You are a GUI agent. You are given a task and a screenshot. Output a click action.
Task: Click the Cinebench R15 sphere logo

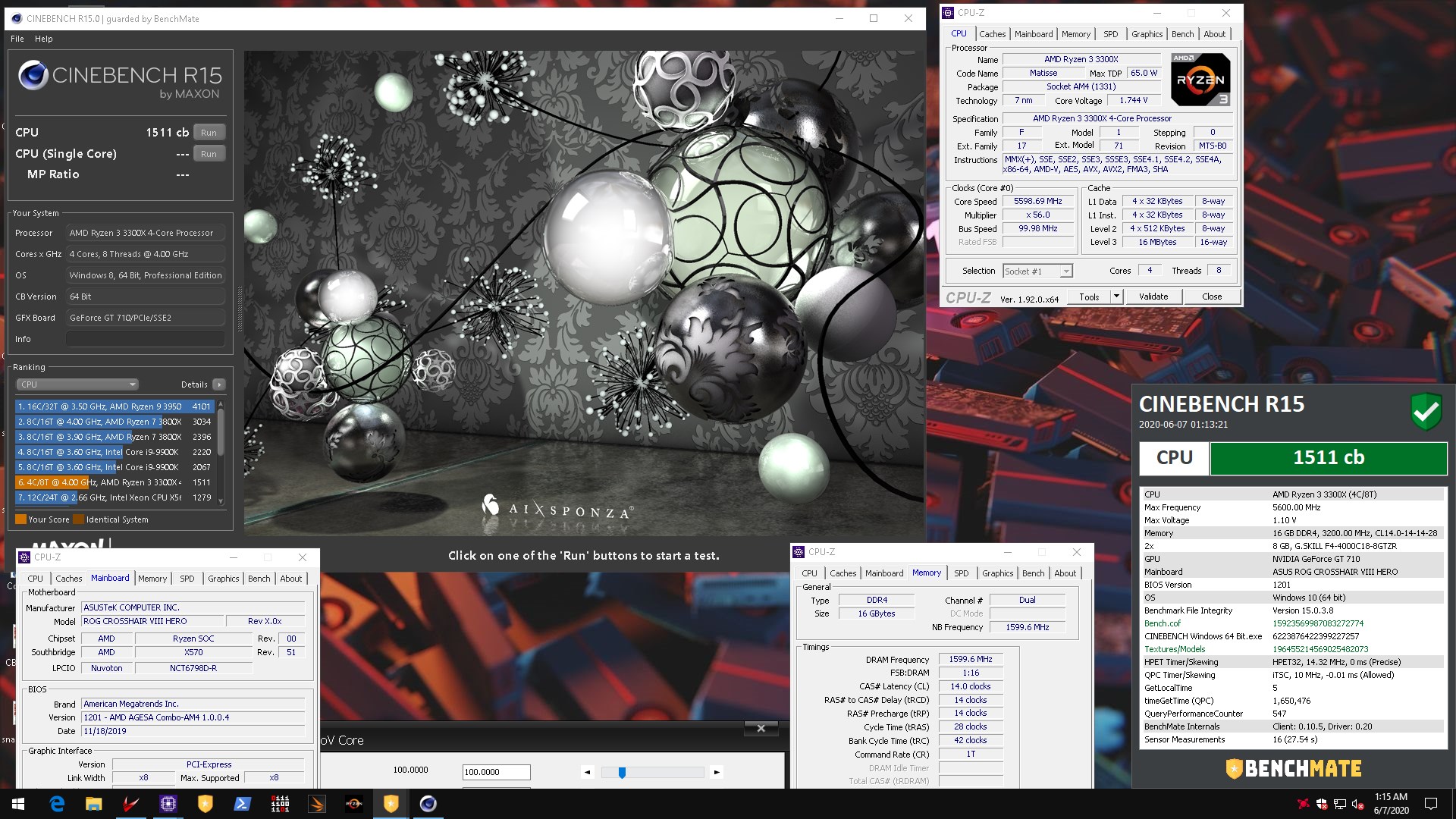click(33, 75)
